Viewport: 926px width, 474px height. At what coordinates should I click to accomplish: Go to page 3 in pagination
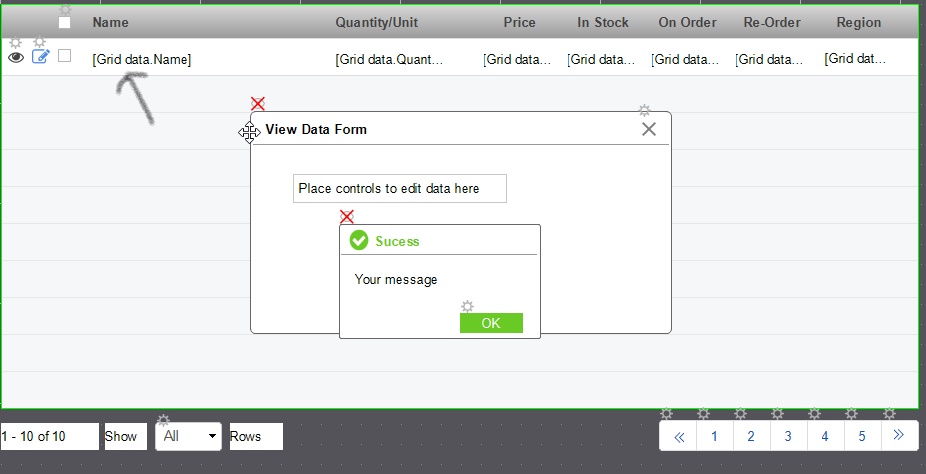(788, 436)
